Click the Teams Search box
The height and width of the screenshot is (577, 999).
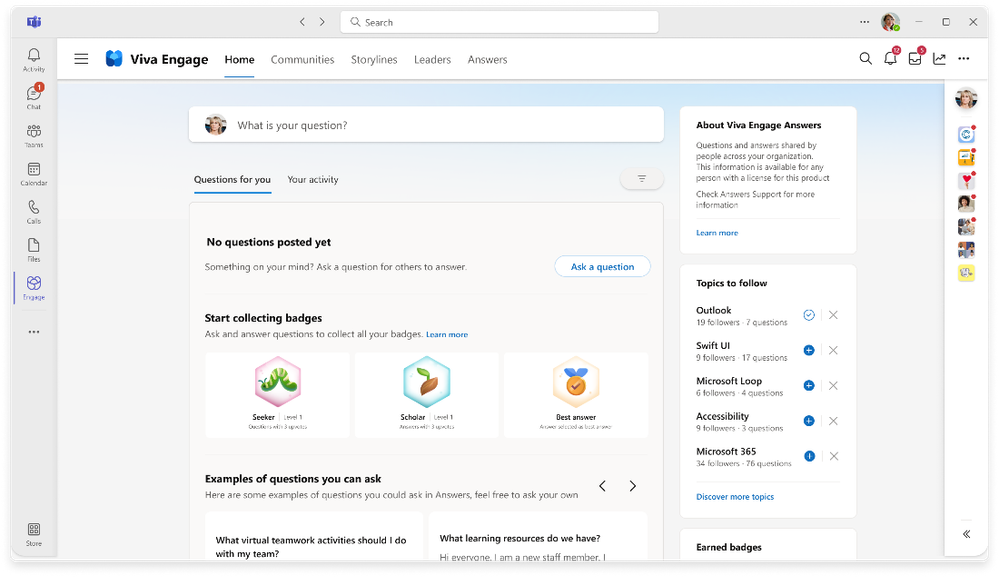pyautogui.click(x=500, y=22)
